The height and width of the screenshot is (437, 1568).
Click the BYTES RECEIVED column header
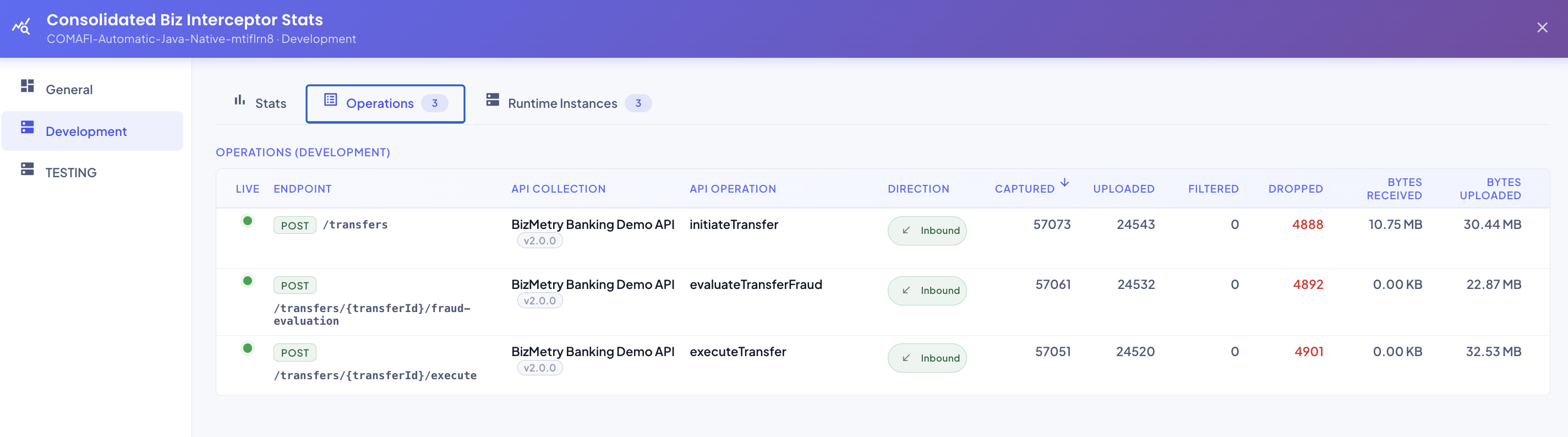click(x=1394, y=189)
